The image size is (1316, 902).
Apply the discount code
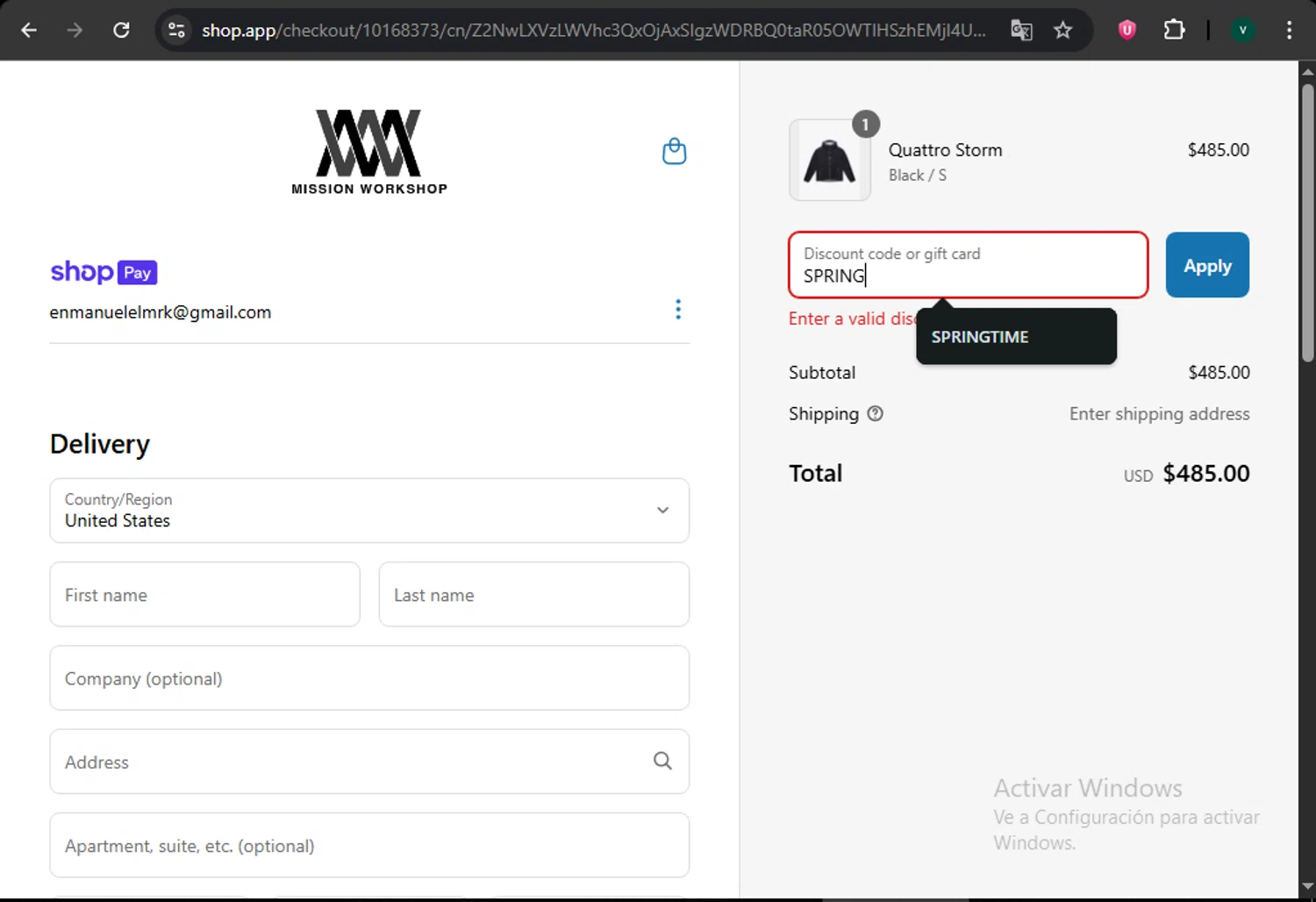coord(1207,265)
